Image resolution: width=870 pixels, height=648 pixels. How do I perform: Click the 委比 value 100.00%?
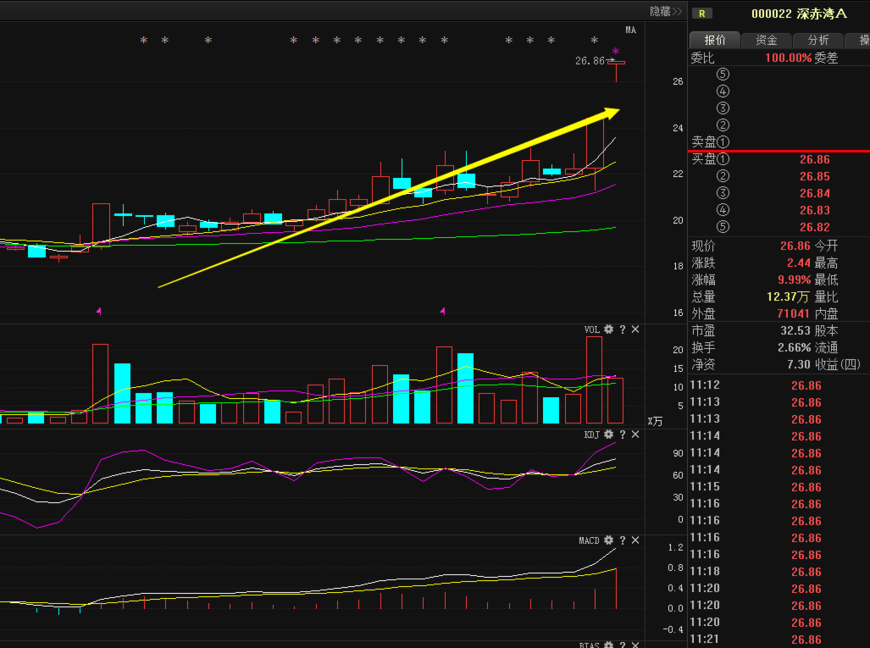point(788,58)
